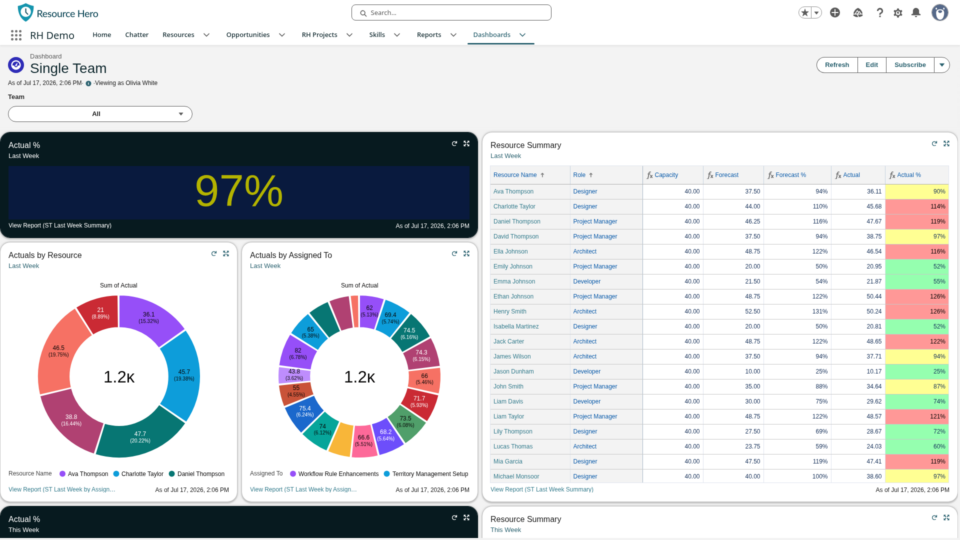Click the dashboard info icon near timestamp
960x540 pixels.
pos(88,83)
